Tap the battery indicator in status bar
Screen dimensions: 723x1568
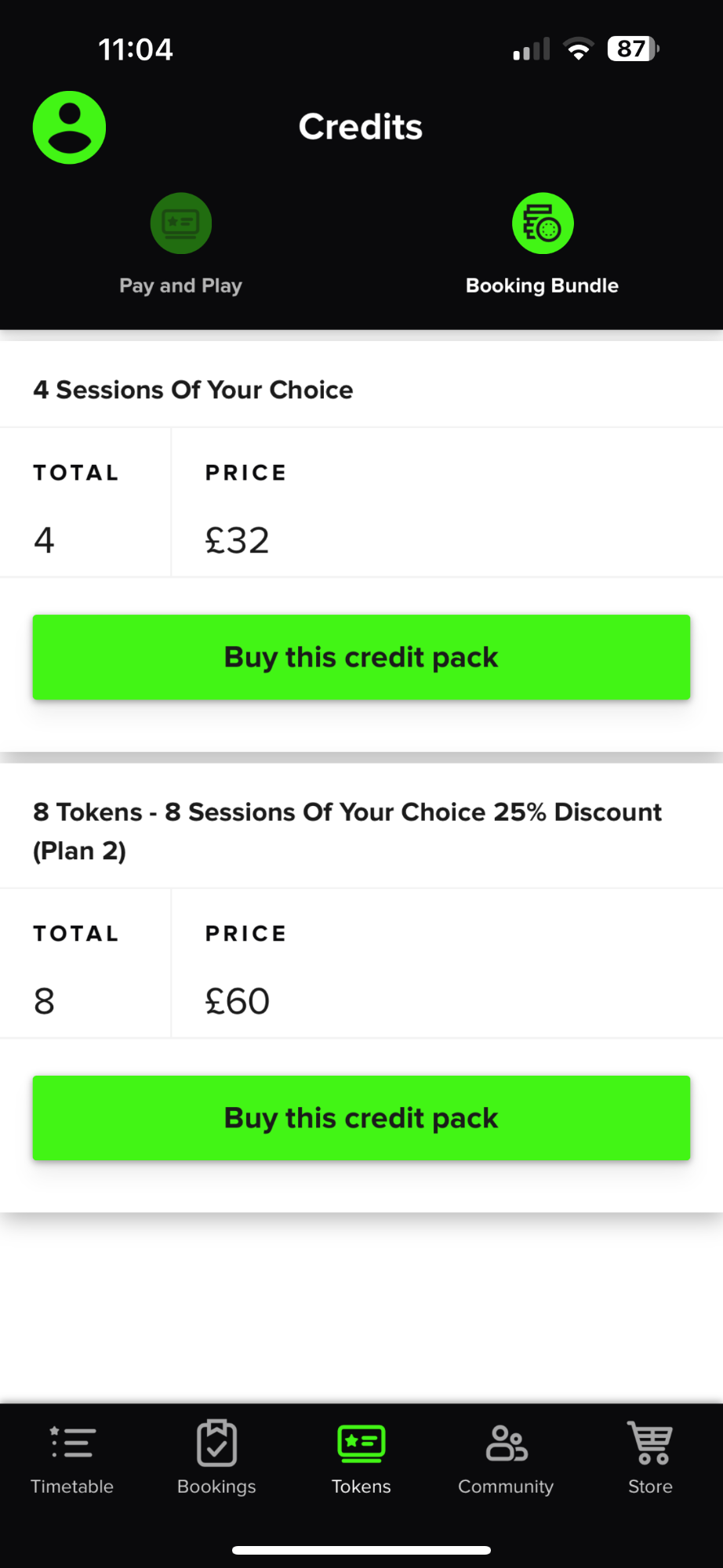pos(634,49)
